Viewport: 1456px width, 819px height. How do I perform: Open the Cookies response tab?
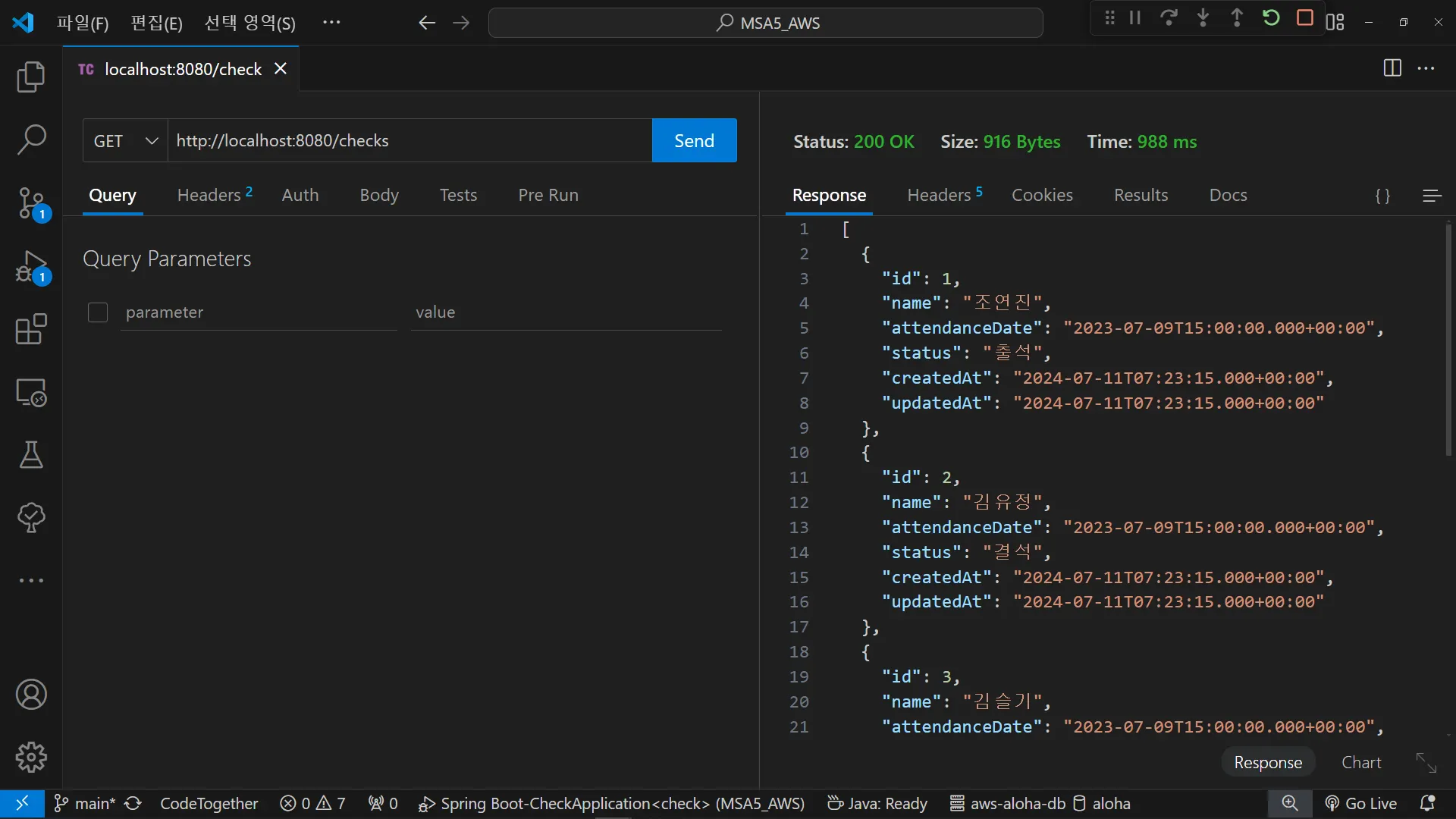1042,196
